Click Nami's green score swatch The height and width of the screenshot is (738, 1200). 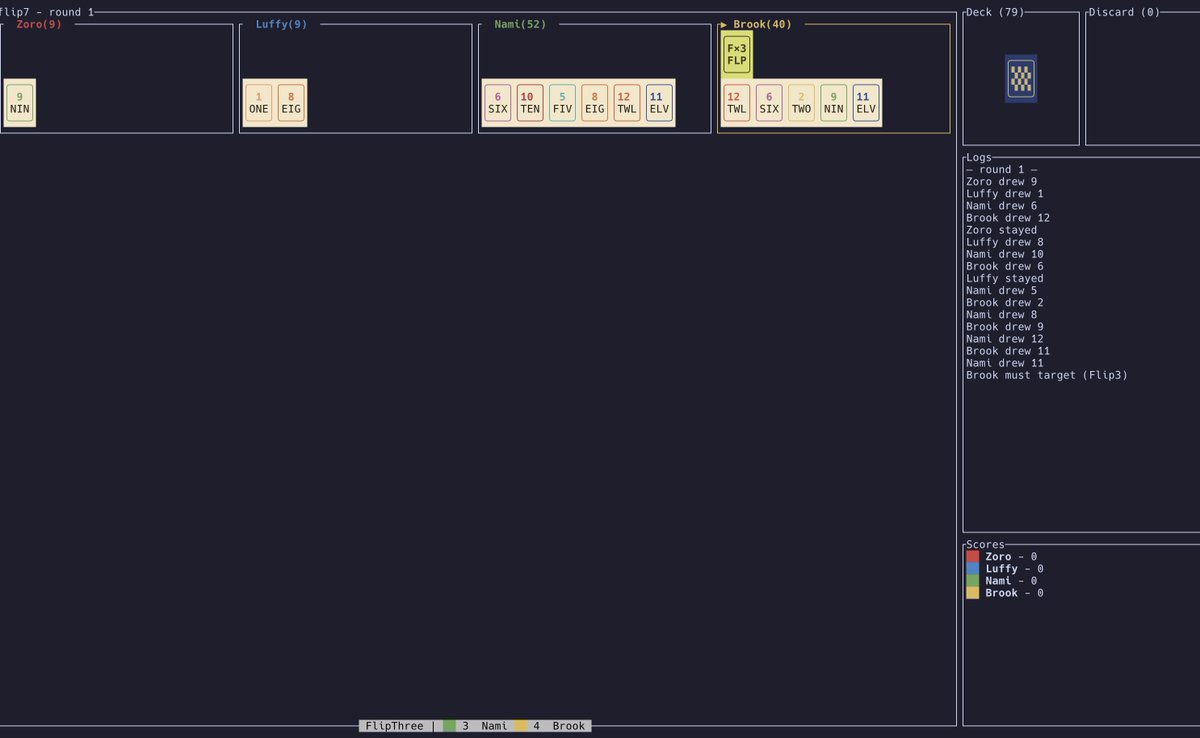(x=973, y=581)
